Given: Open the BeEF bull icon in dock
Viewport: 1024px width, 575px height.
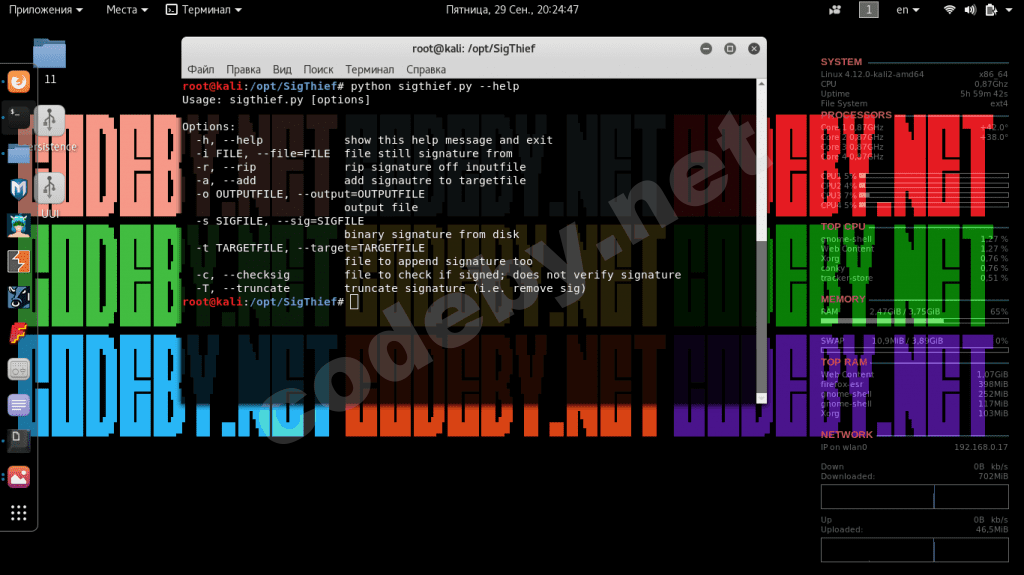Looking at the screenshot, I should click(x=18, y=297).
